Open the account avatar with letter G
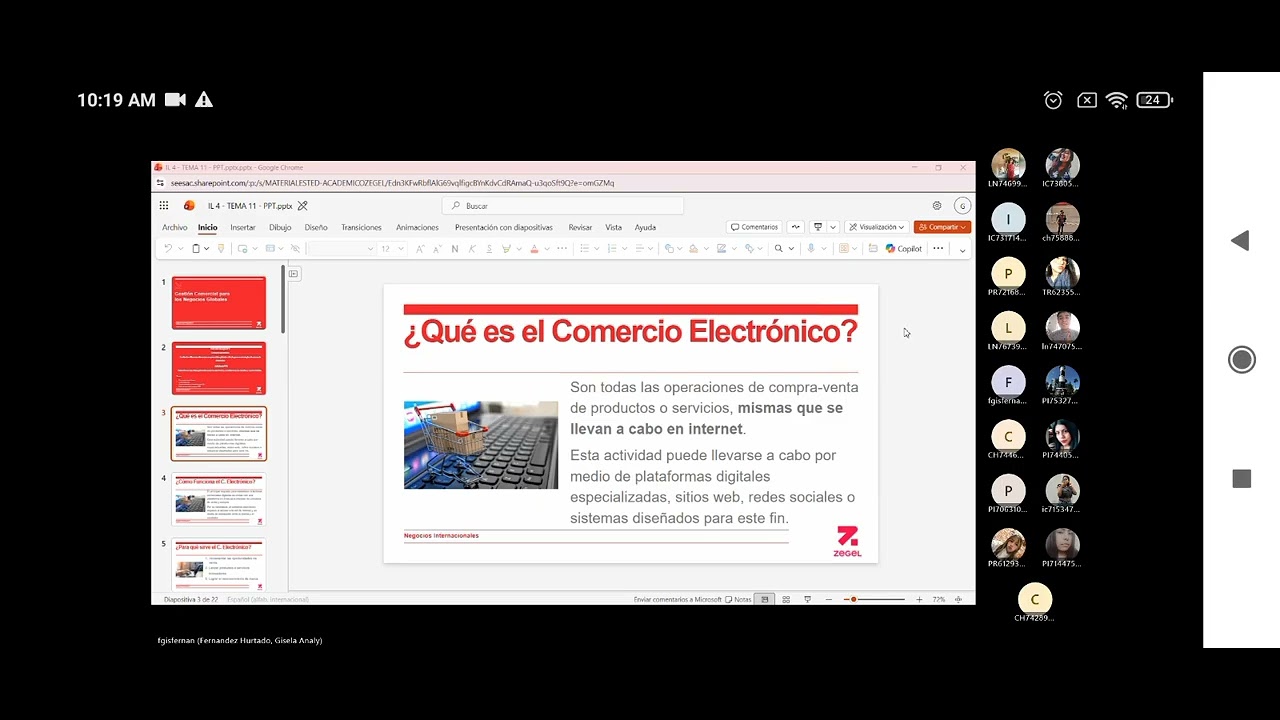 (x=962, y=205)
